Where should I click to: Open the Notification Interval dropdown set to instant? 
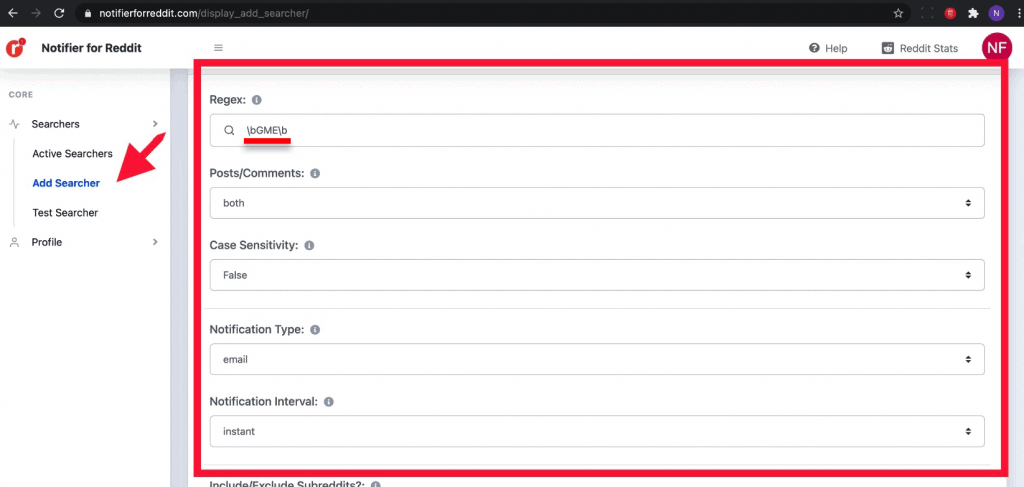click(x=597, y=432)
